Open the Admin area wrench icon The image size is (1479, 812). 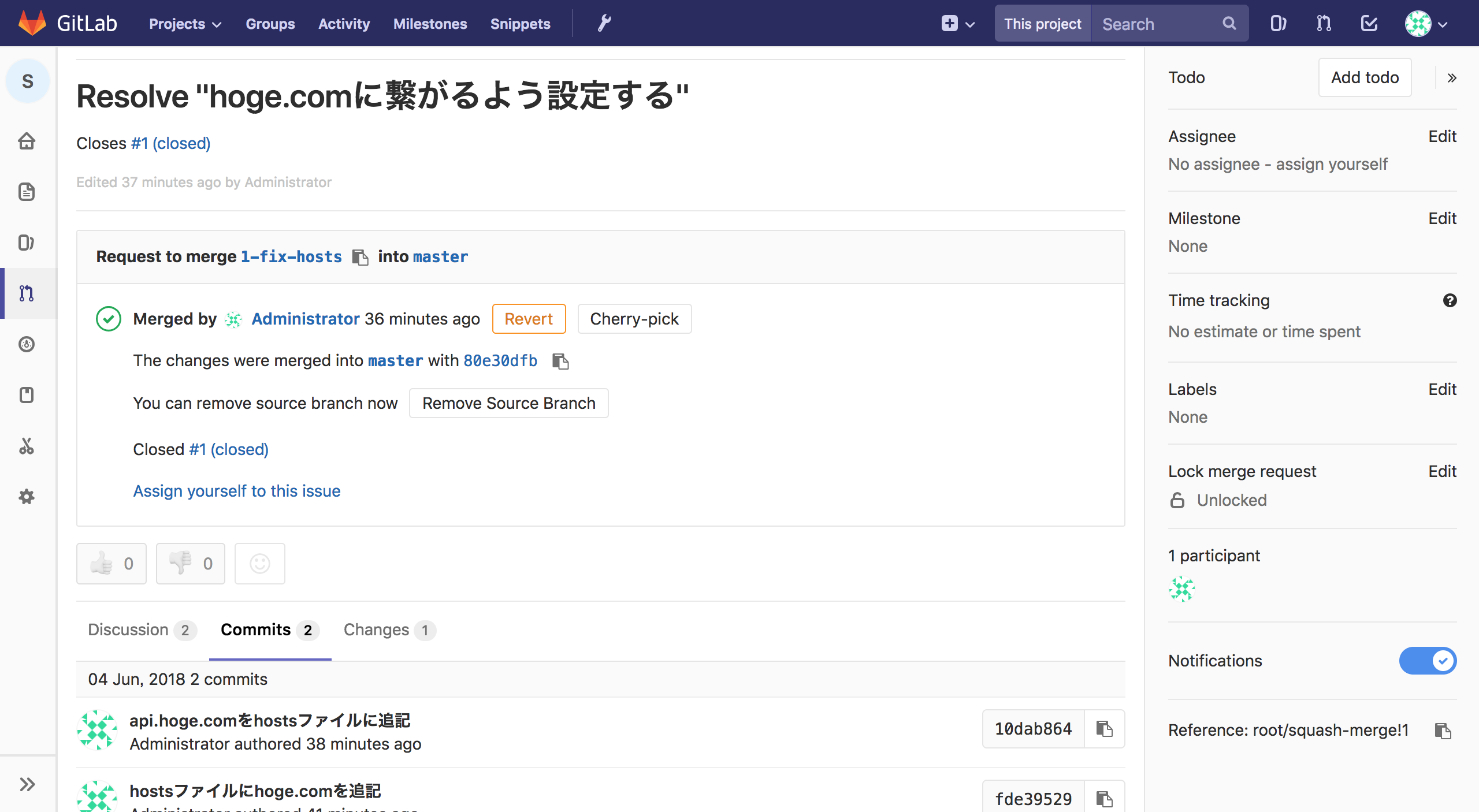pos(603,23)
